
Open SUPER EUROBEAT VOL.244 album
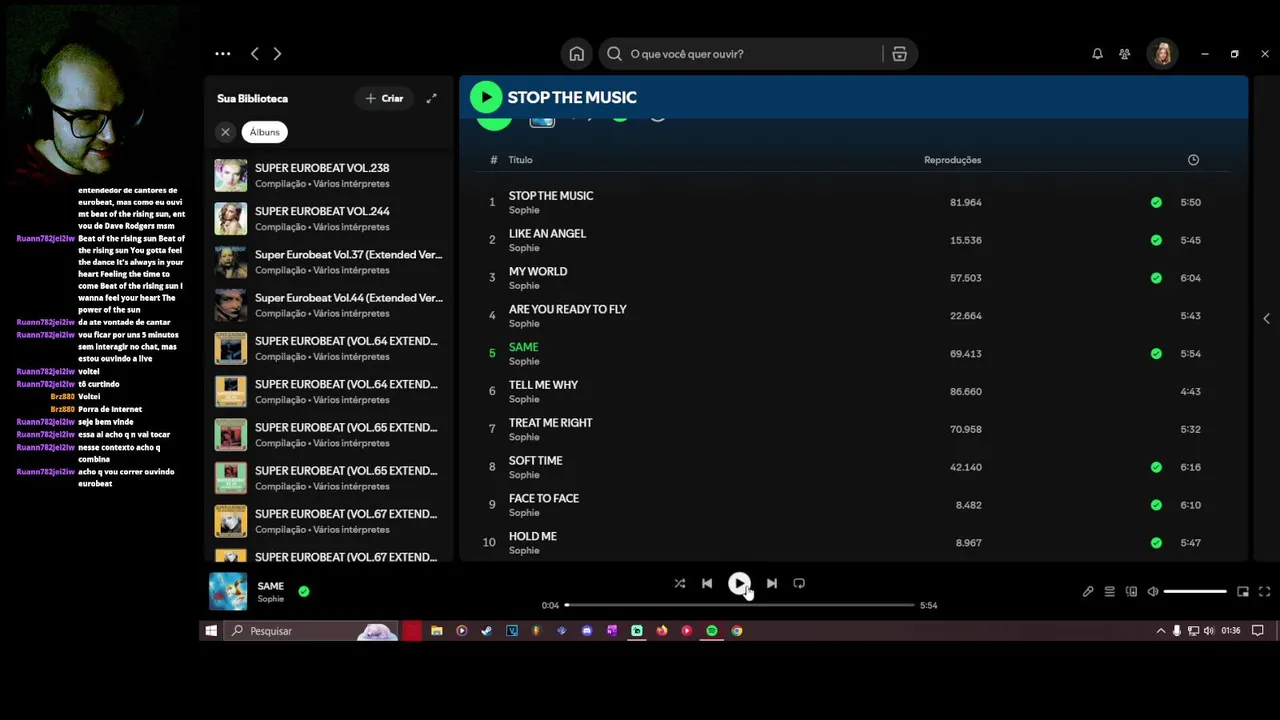[329, 218]
